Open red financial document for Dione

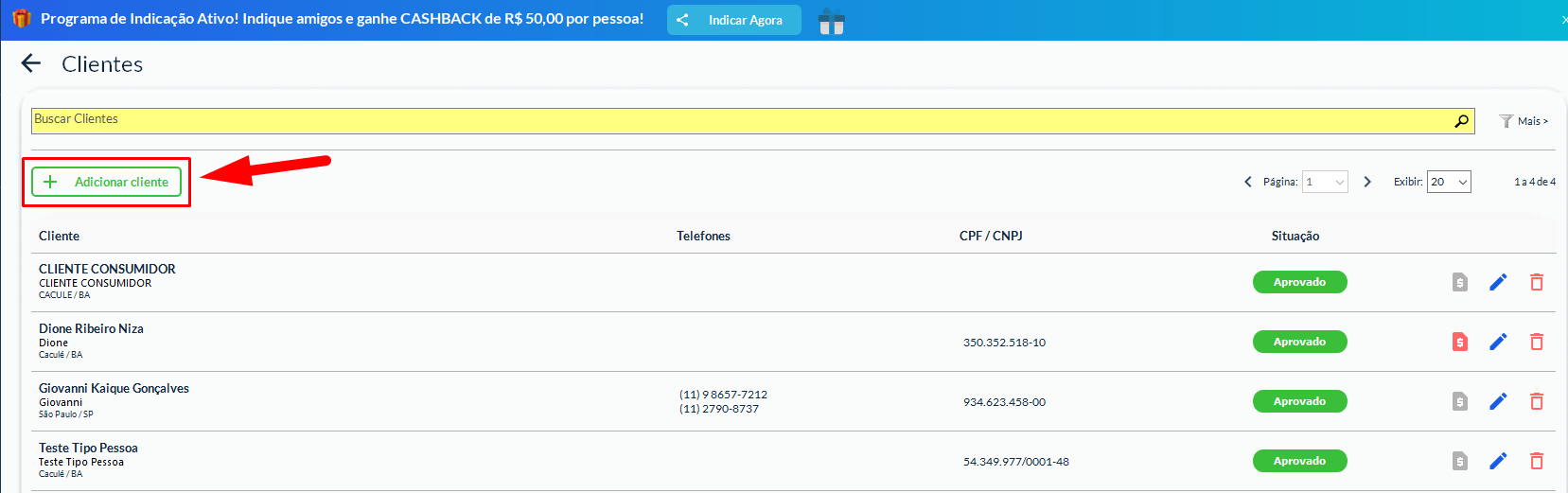[x=1460, y=342]
